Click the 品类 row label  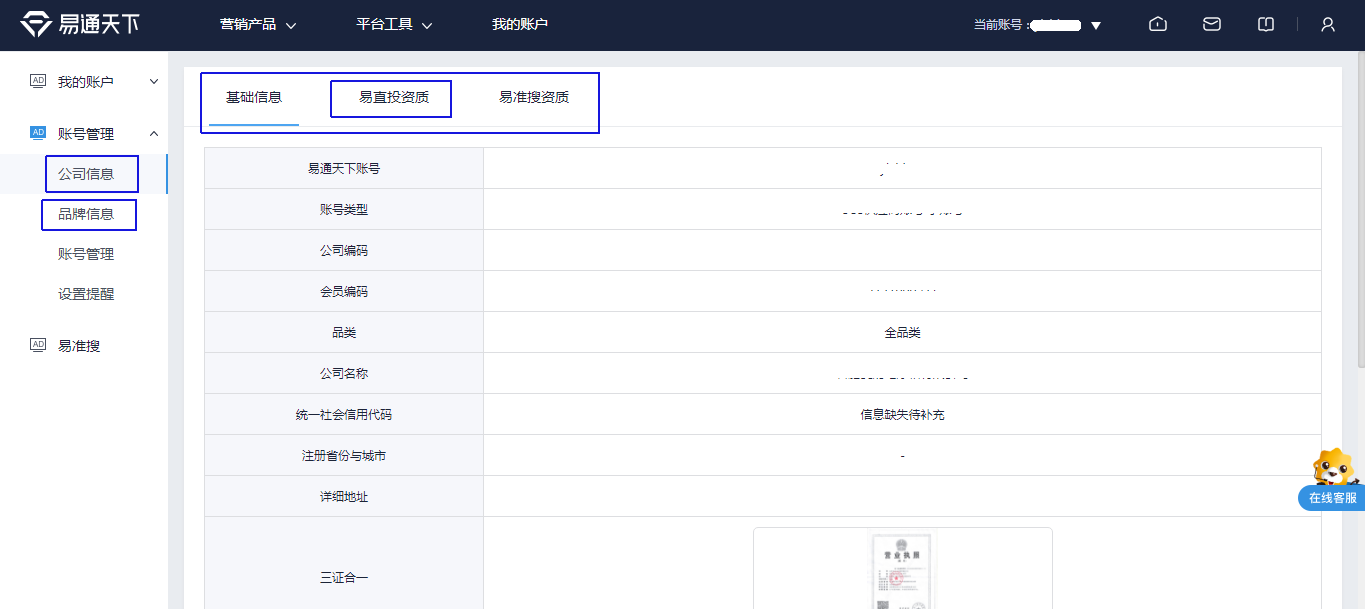[x=344, y=333]
